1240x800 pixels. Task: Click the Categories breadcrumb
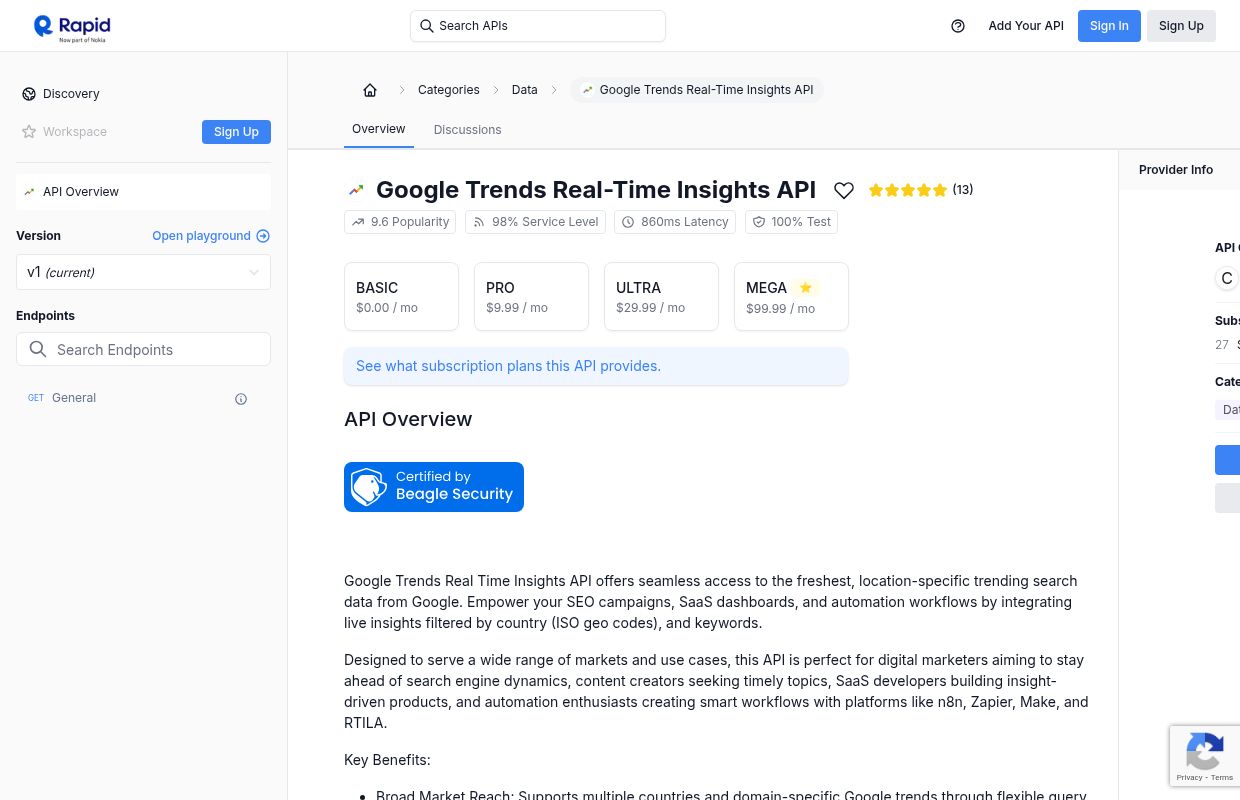448,90
